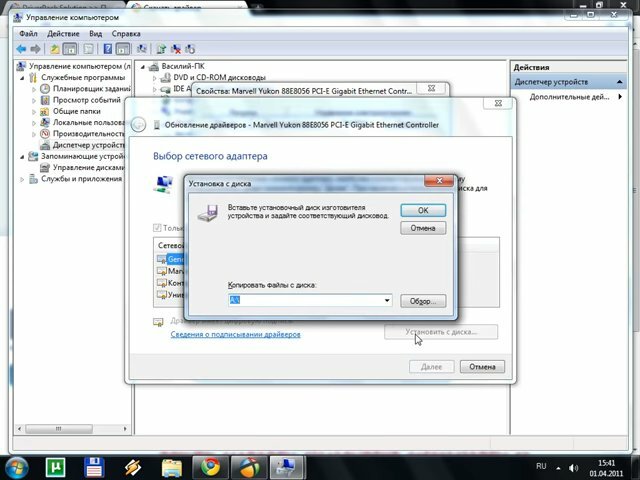This screenshot has height=480, width=640.
Task: Click the Back arrow in toolbar
Action: pos(21,49)
